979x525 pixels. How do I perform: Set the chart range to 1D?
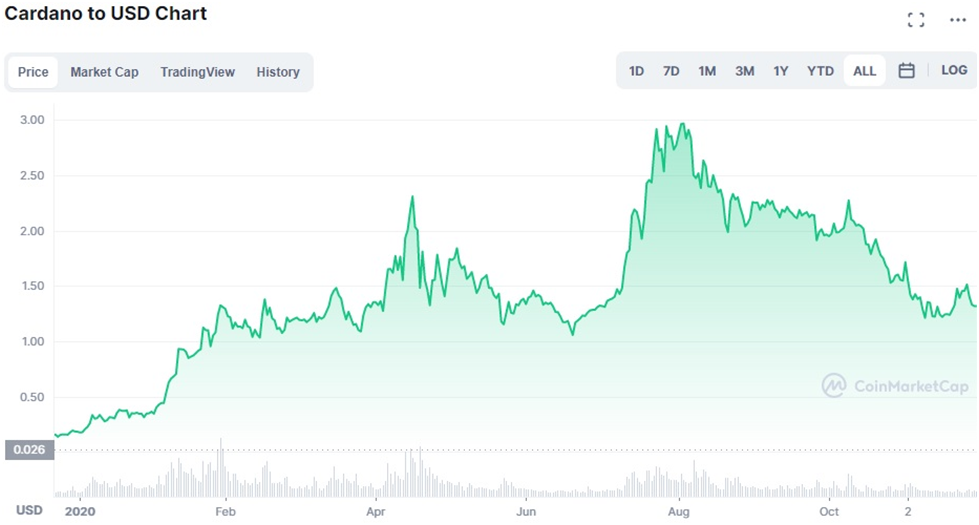point(636,71)
